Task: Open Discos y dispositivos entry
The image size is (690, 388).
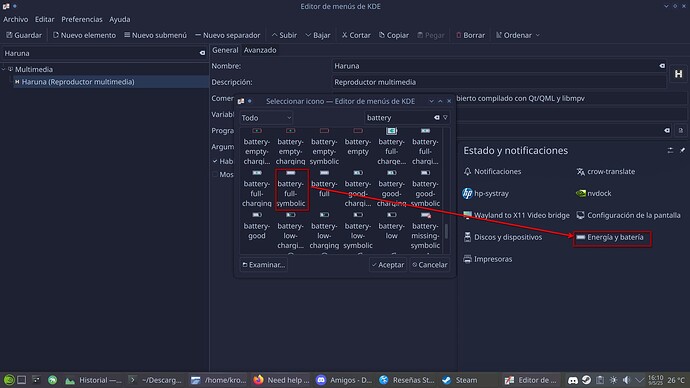Action: pyautogui.click(x=503, y=238)
